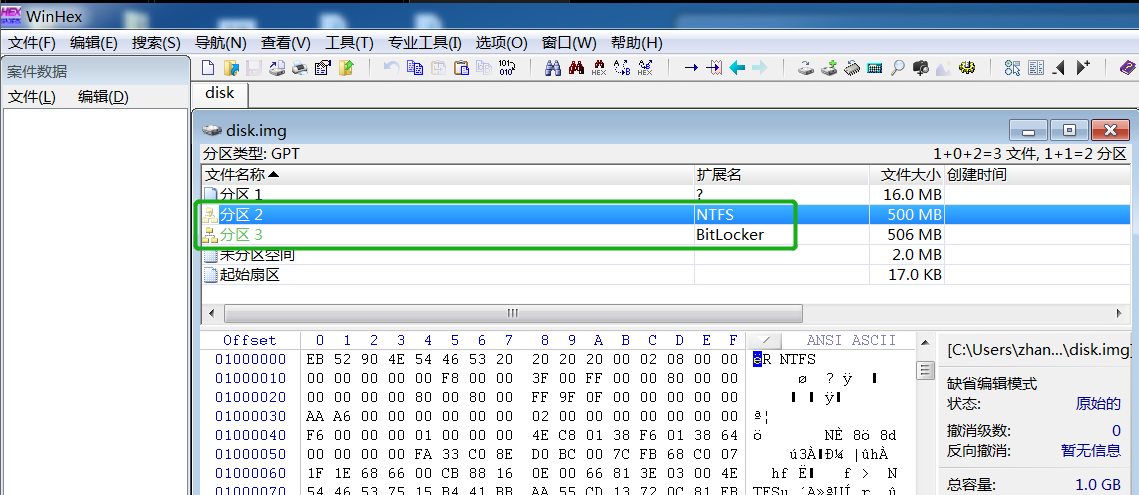Screen dimensions: 1139x495
Task: Select the 分区 3 BitLocker row
Action: 666,235
